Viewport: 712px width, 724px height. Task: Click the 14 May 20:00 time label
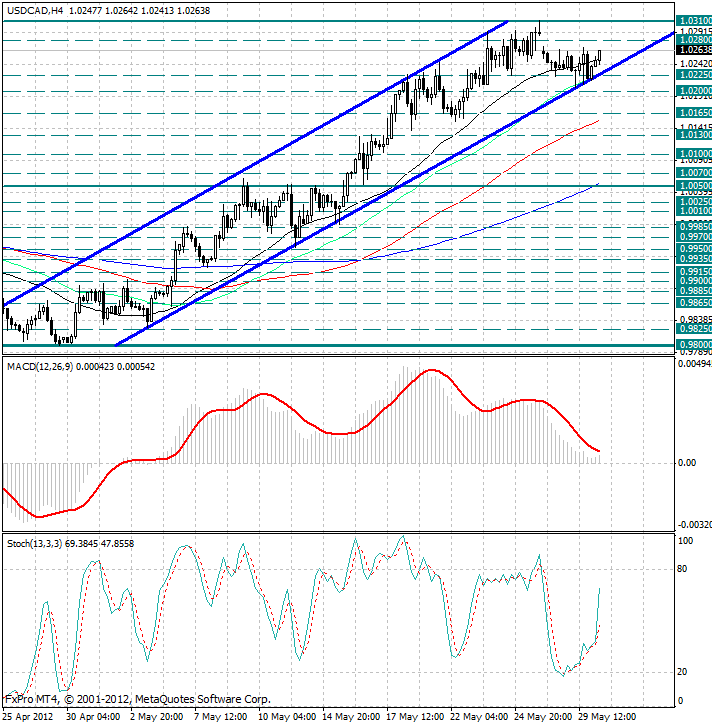[351, 717]
